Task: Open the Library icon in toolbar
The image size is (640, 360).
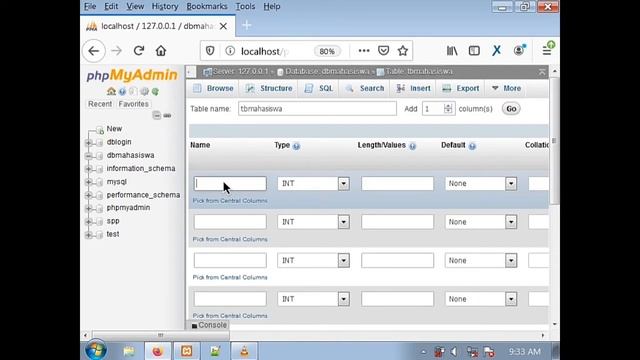Action: (x=452, y=51)
